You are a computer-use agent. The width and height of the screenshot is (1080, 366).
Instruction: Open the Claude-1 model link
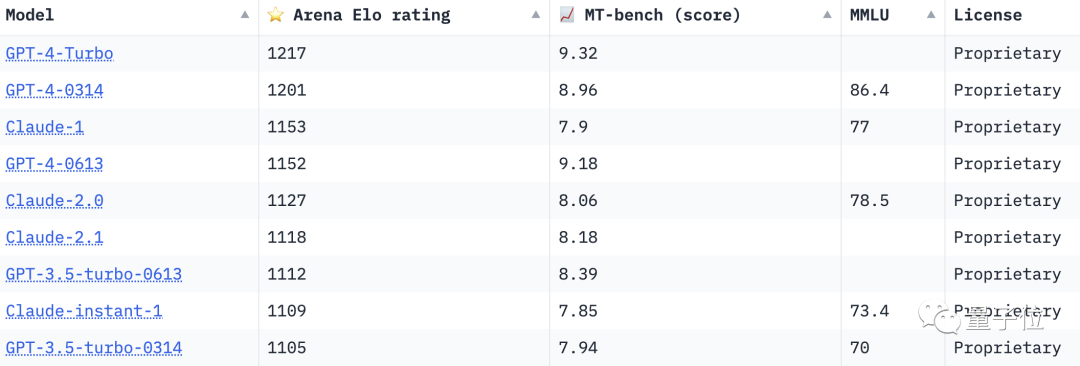[x=45, y=128]
